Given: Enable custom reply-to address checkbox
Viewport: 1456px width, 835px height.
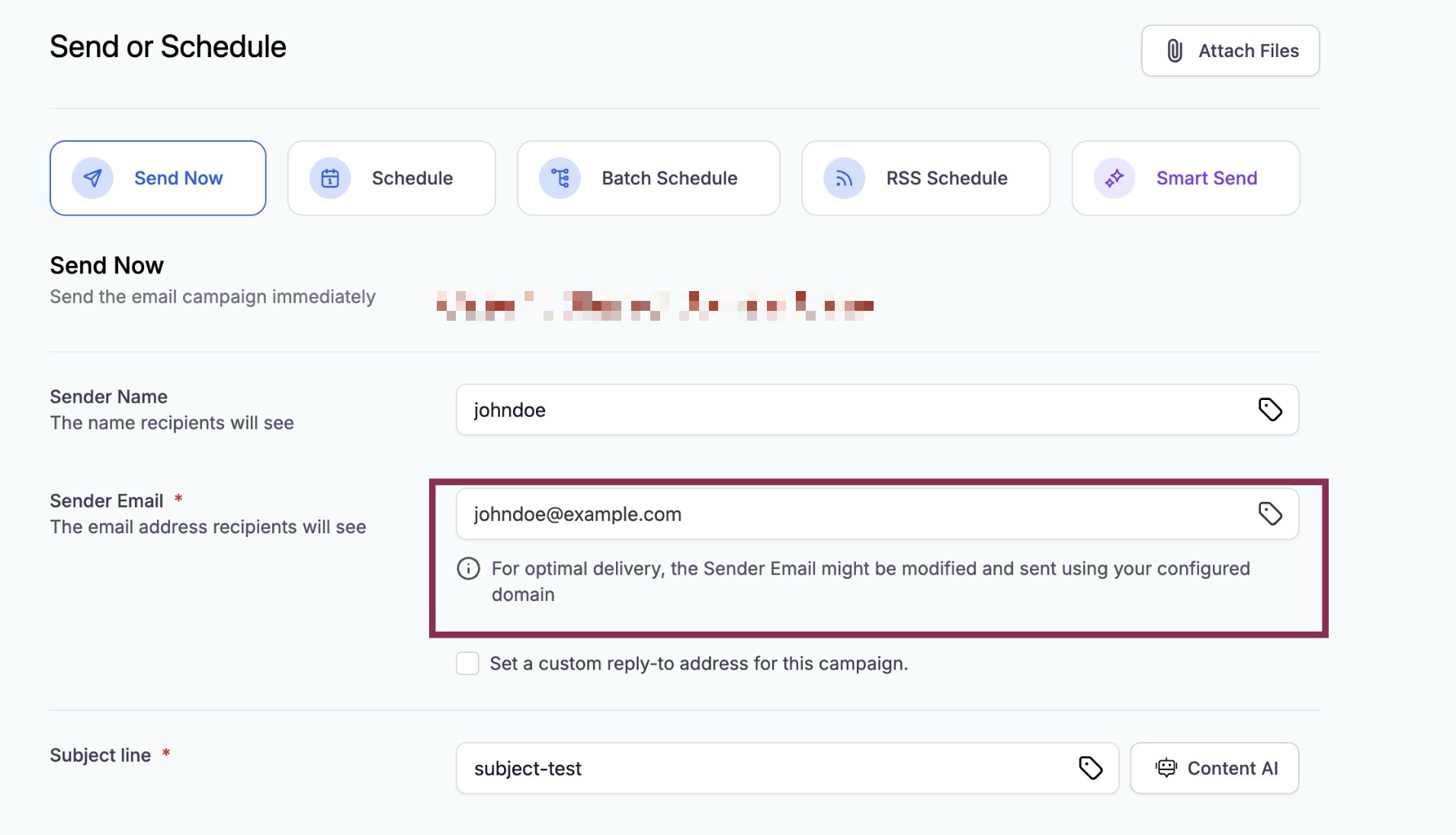Looking at the screenshot, I should coord(467,664).
